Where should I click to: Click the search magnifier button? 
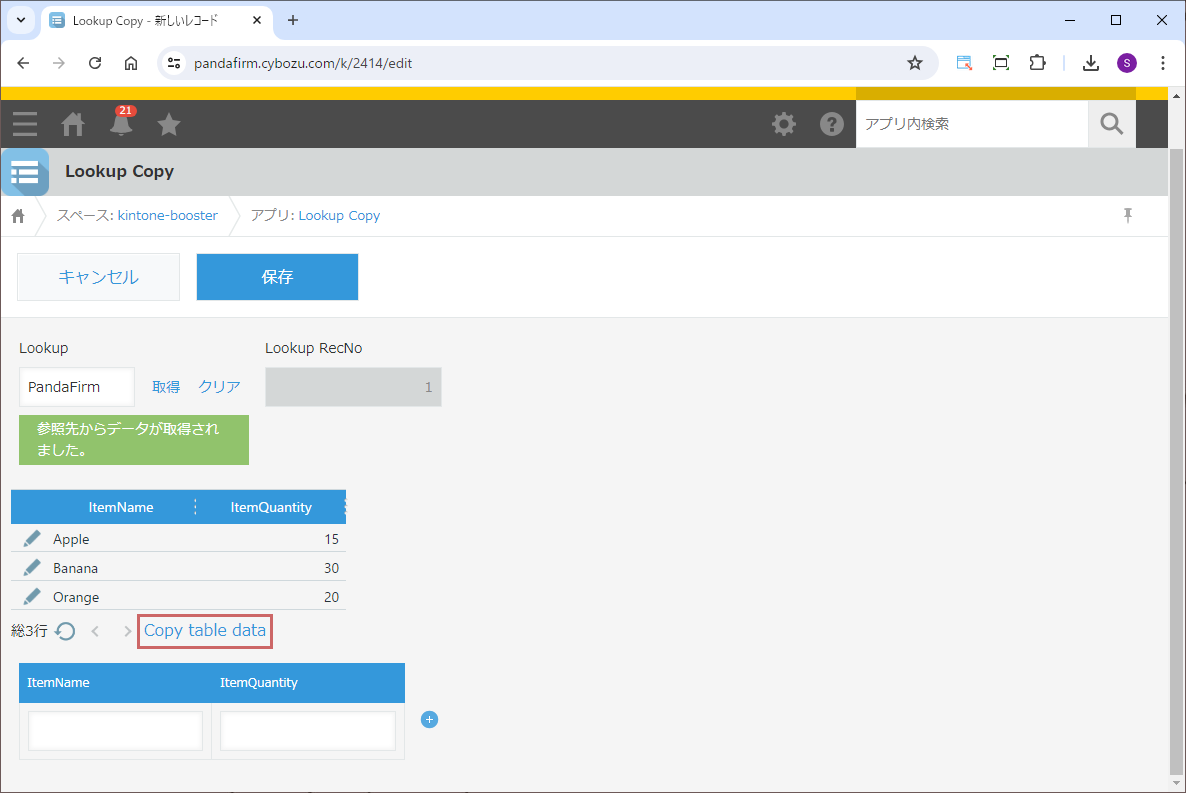[1111, 124]
